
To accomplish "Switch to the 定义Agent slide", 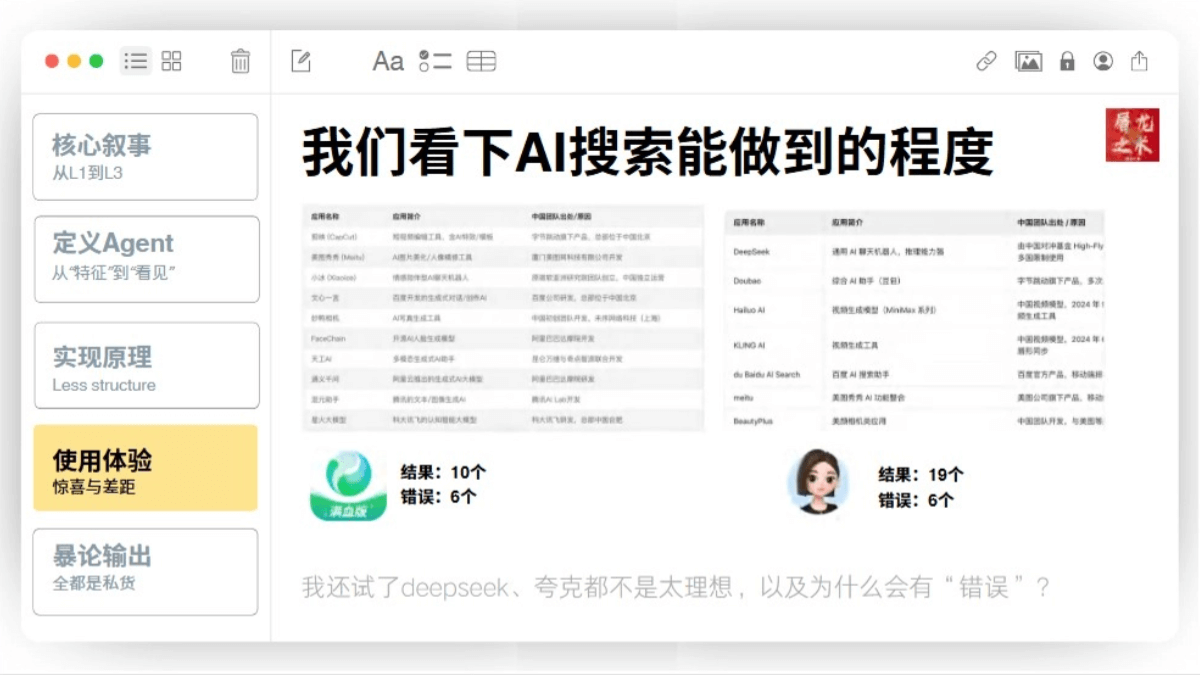I will pos(145,259).
